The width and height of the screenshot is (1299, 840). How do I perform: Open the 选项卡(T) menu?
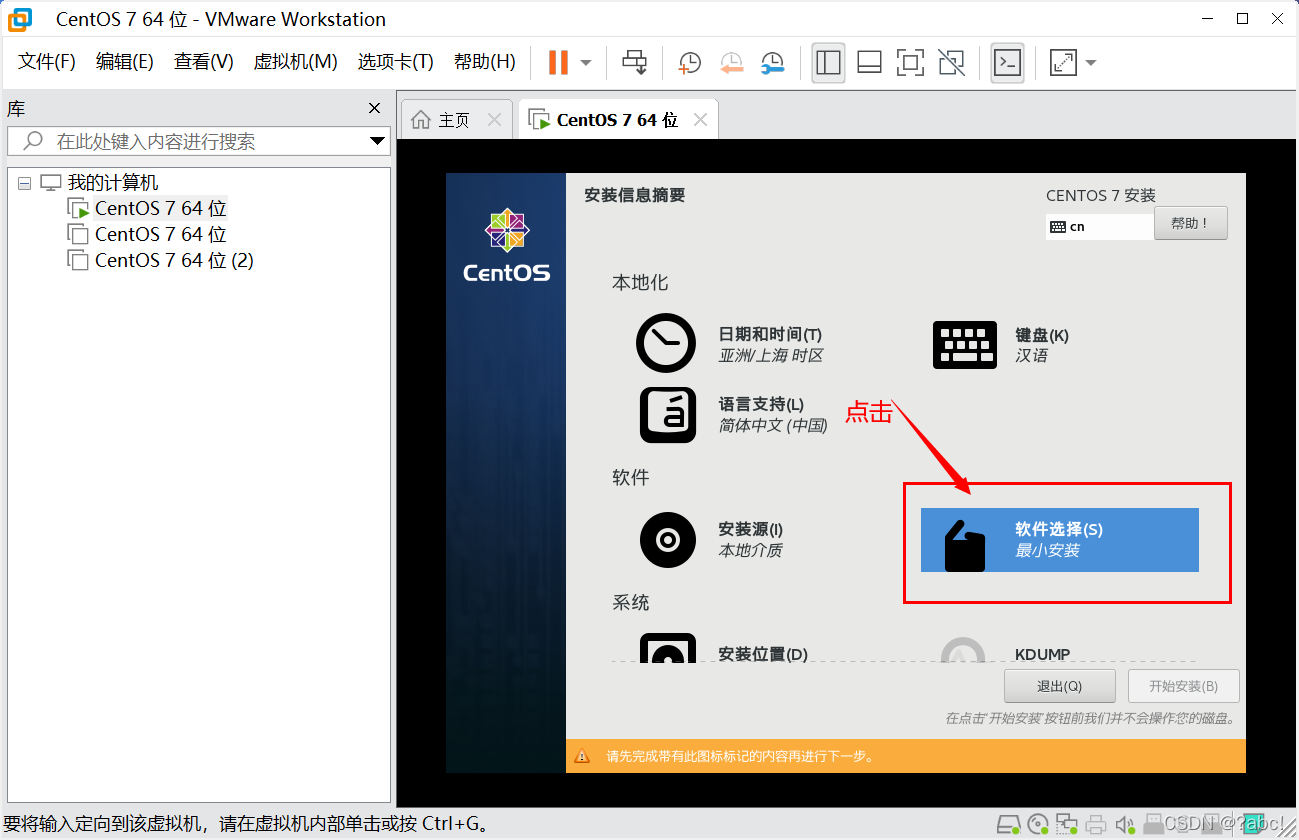[396, 62]
